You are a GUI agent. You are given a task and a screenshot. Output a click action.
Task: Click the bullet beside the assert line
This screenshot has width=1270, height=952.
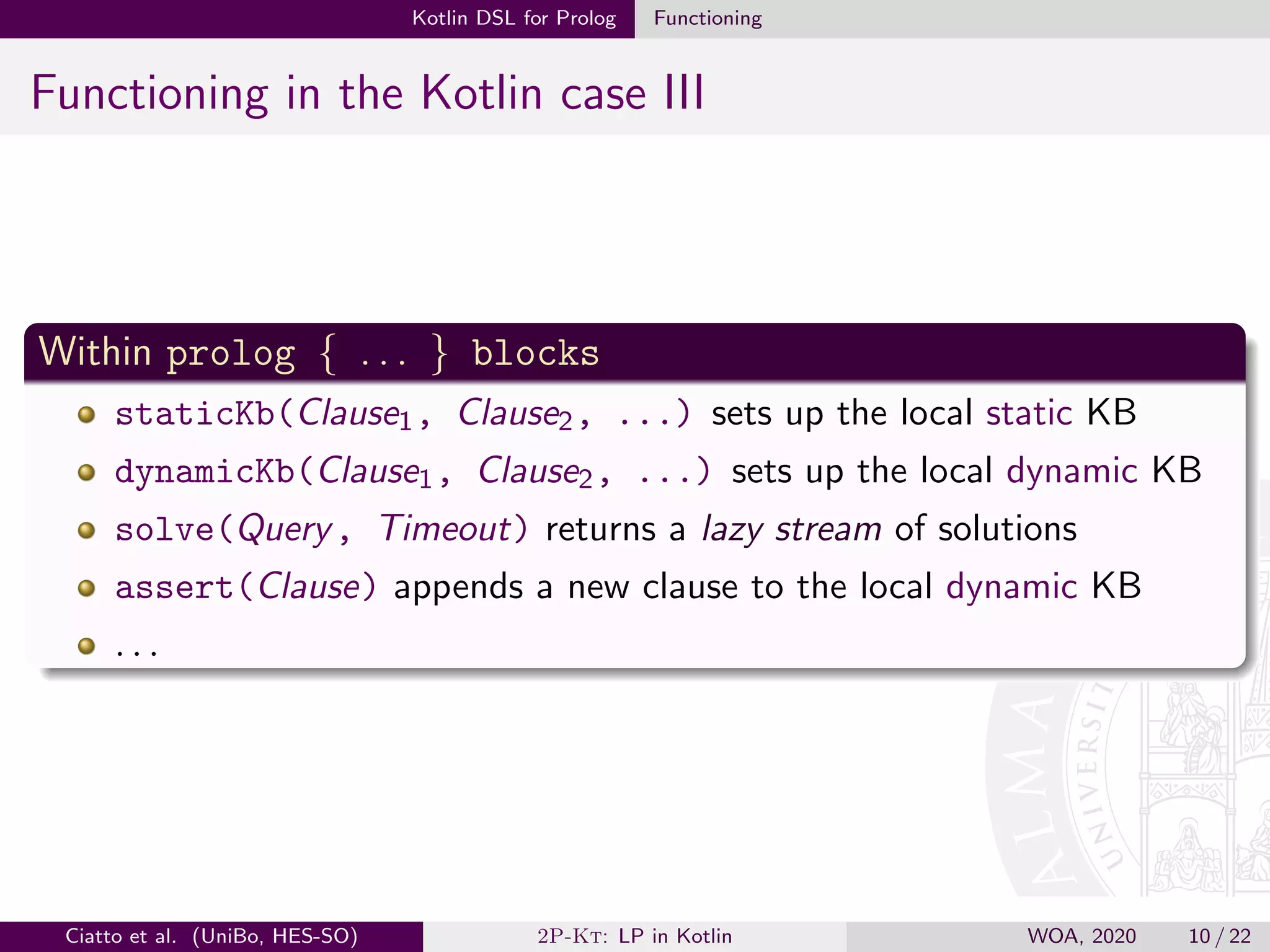[86, 588]
